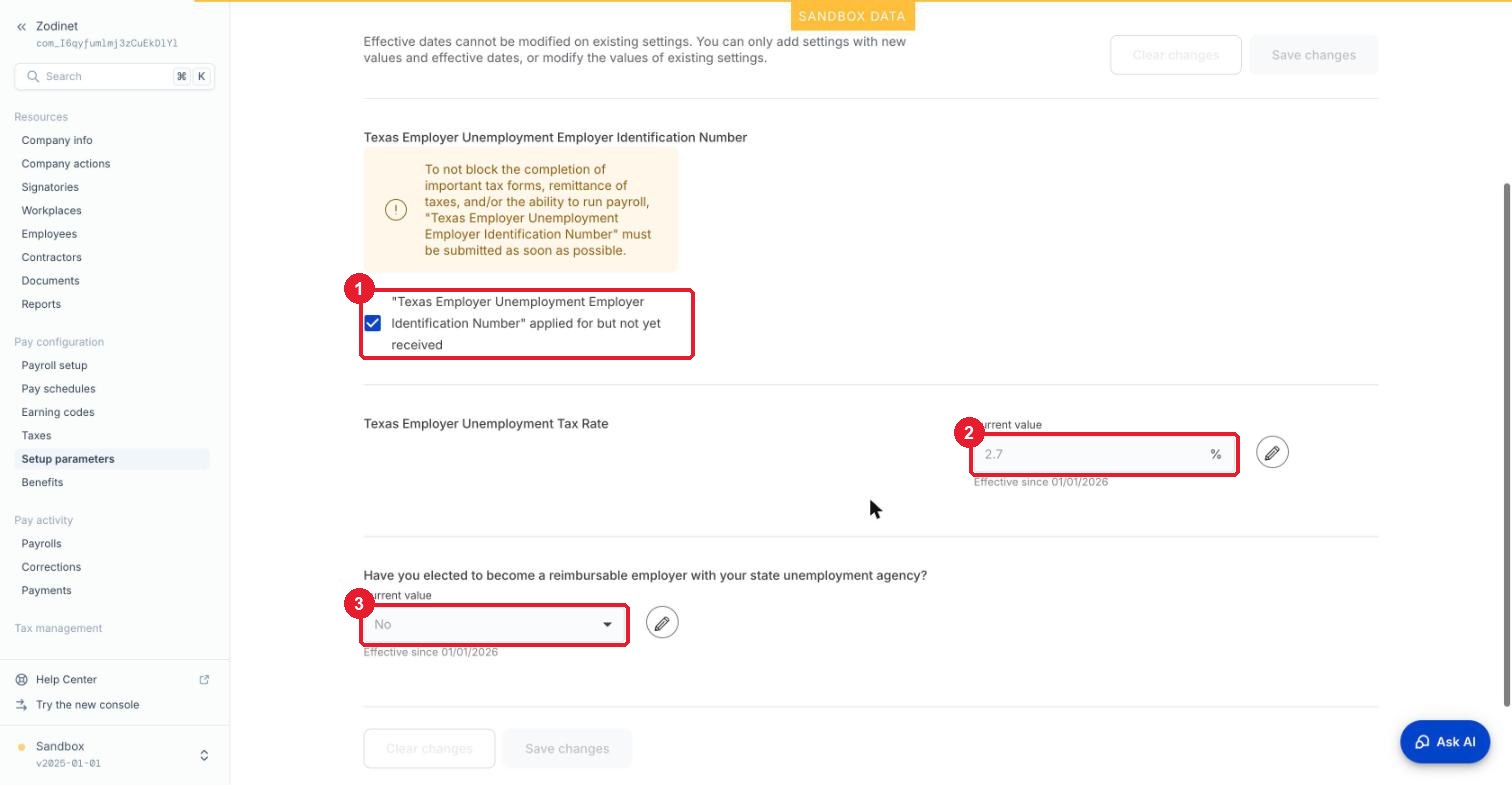
Task: Go to Earning codes
Action: coord(58,413)
